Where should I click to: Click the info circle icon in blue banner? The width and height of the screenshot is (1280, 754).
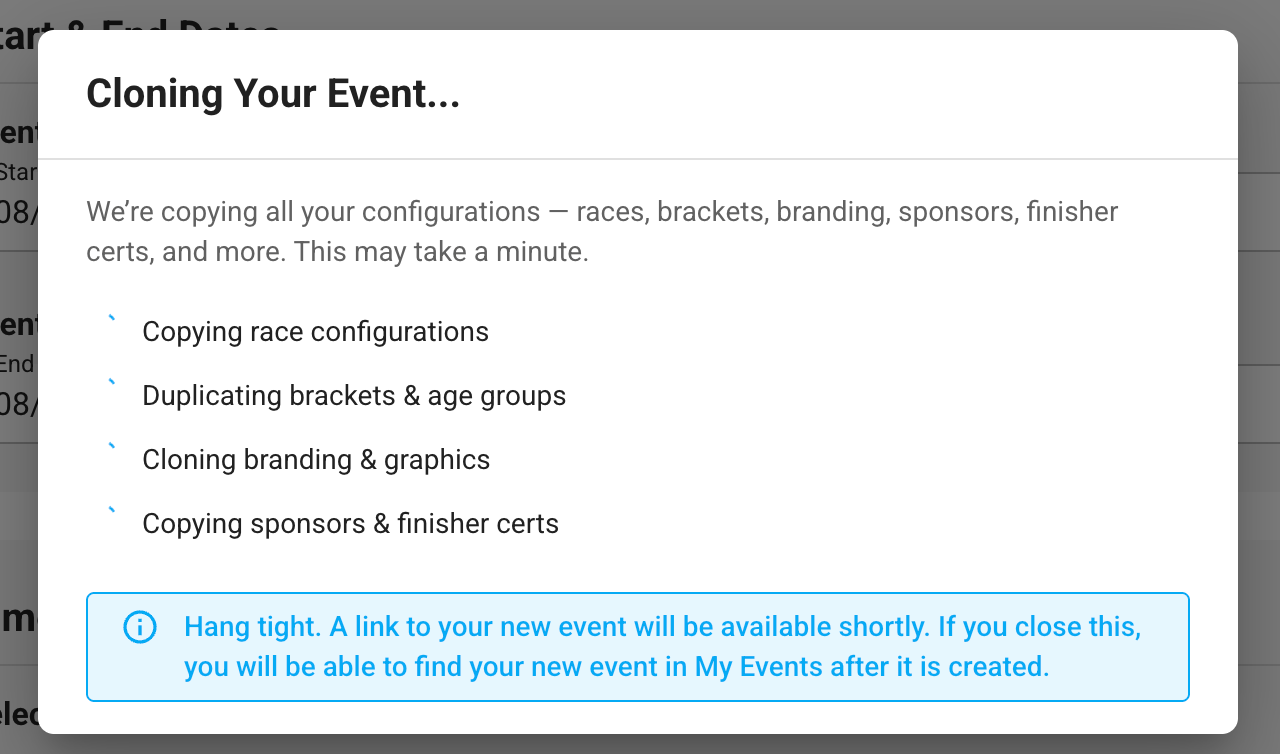[140, 627]
